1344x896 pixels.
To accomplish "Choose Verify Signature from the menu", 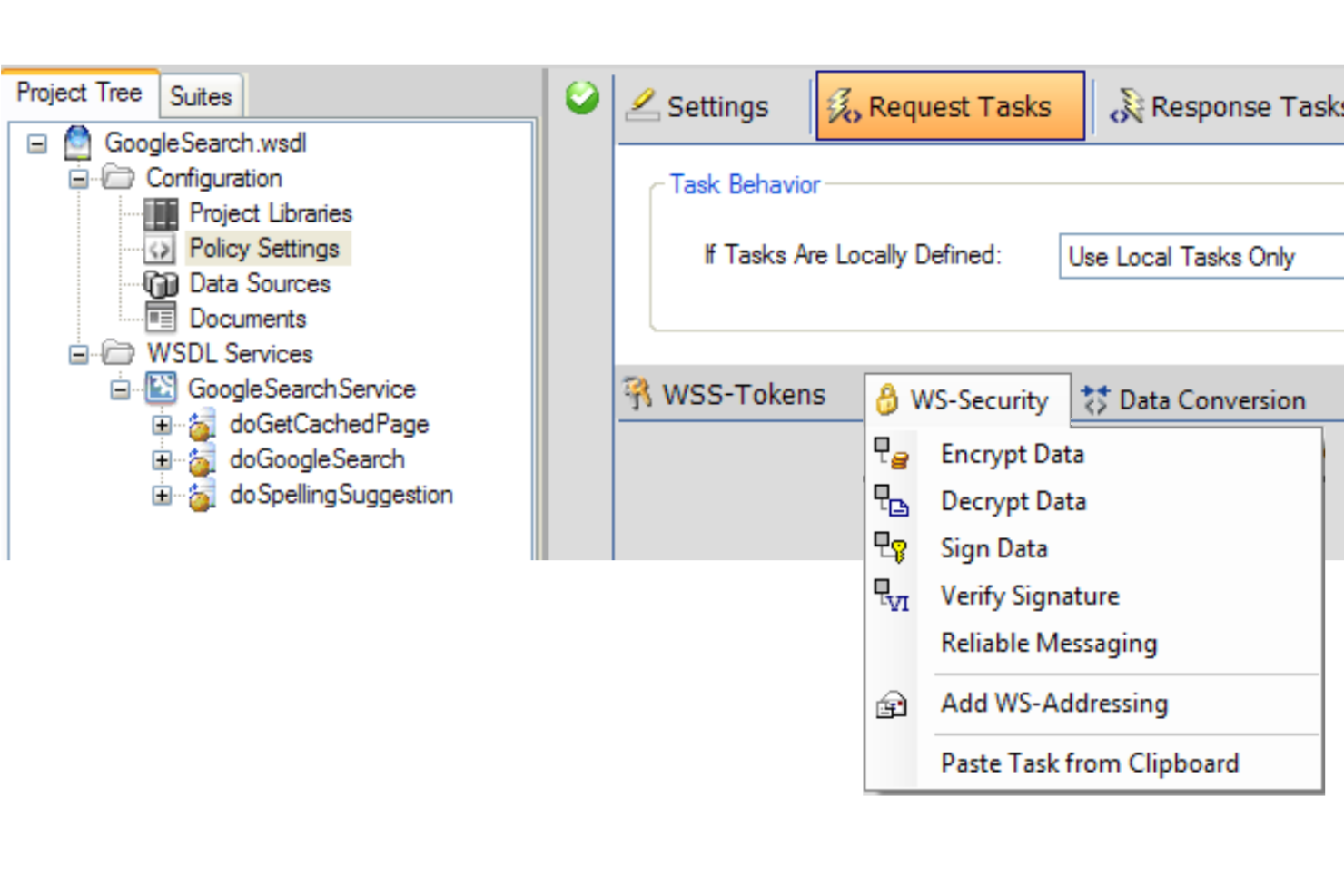I will click(x=1093, y=596).
